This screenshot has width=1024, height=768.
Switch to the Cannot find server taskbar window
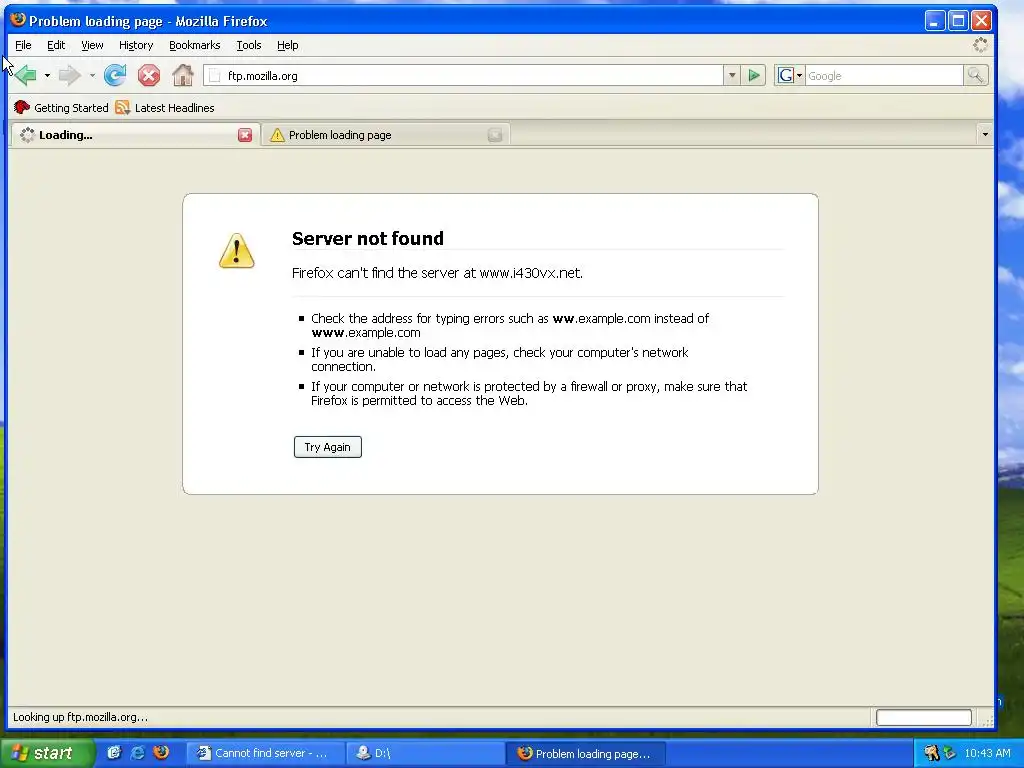[x=266, y=754]
